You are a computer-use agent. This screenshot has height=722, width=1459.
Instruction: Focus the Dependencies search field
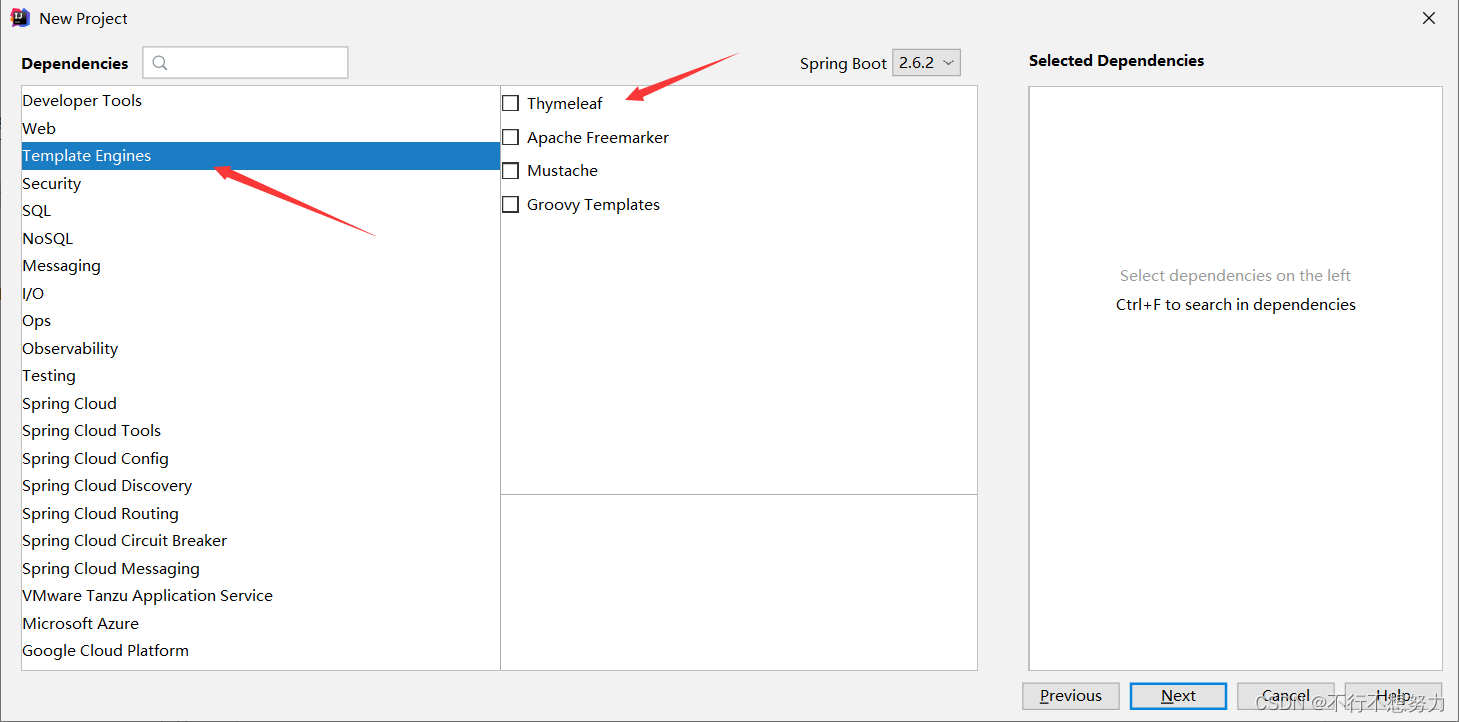tap(246, 62)
